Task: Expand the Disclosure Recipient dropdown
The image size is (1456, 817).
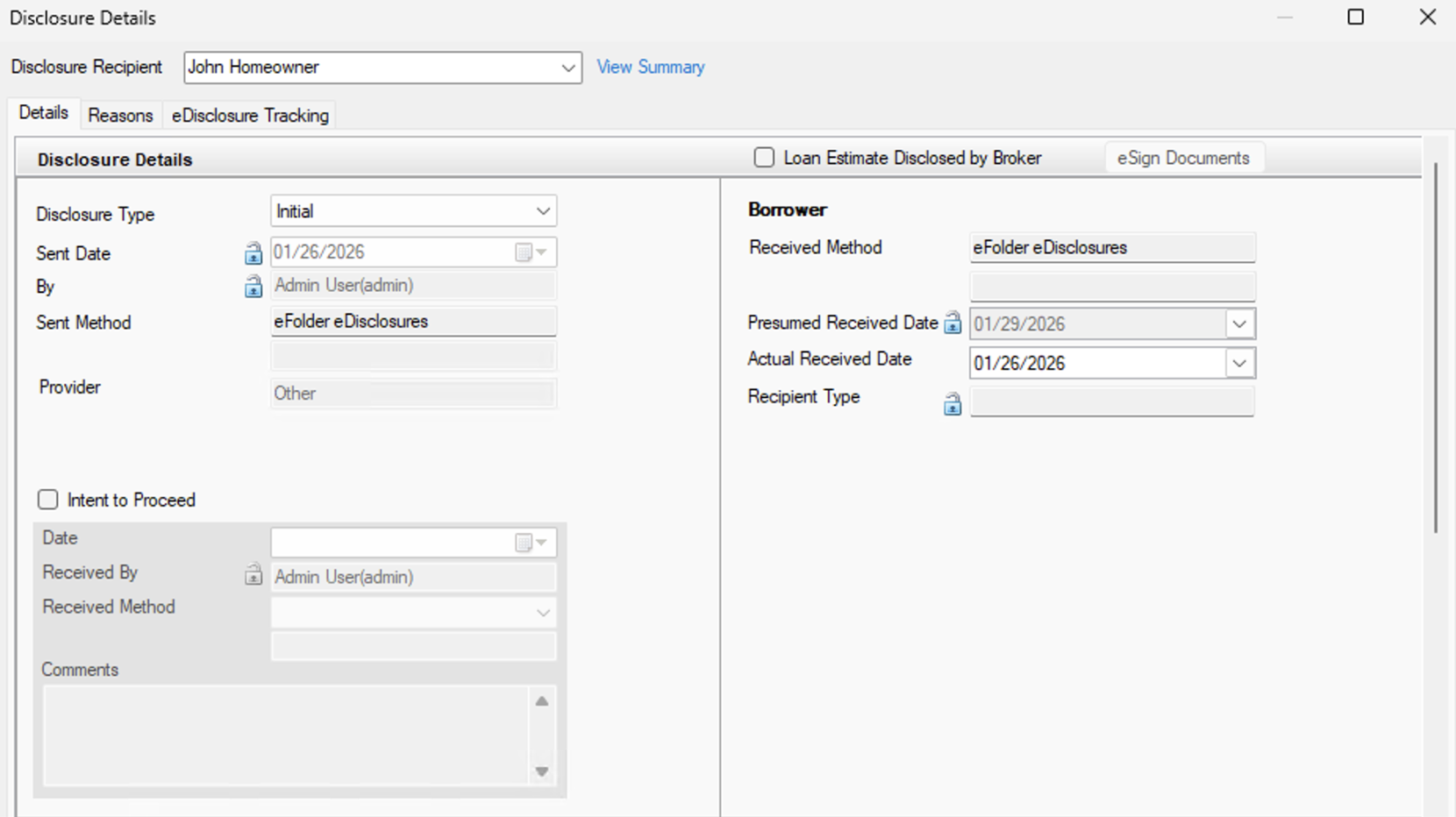Action: click(567, 67)
